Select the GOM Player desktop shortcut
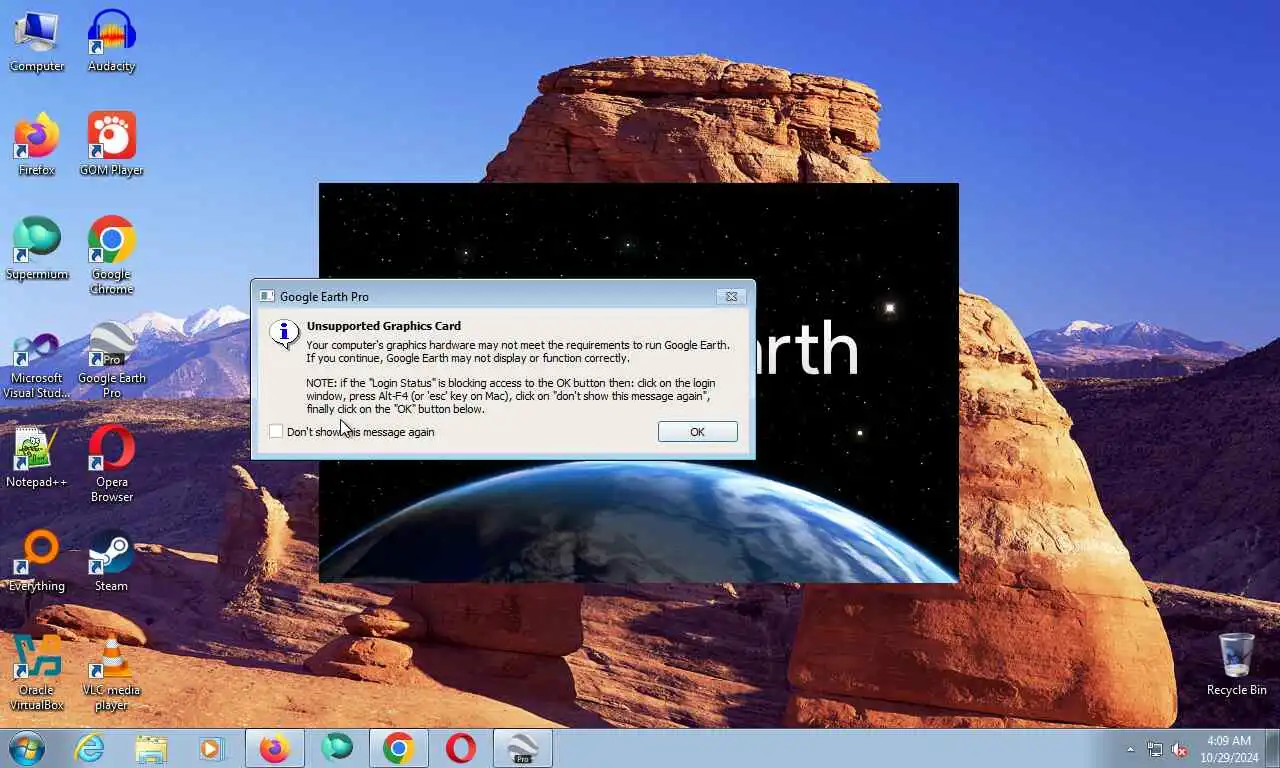This screenshot has height=768, width=1280. (x=111, y=146)
